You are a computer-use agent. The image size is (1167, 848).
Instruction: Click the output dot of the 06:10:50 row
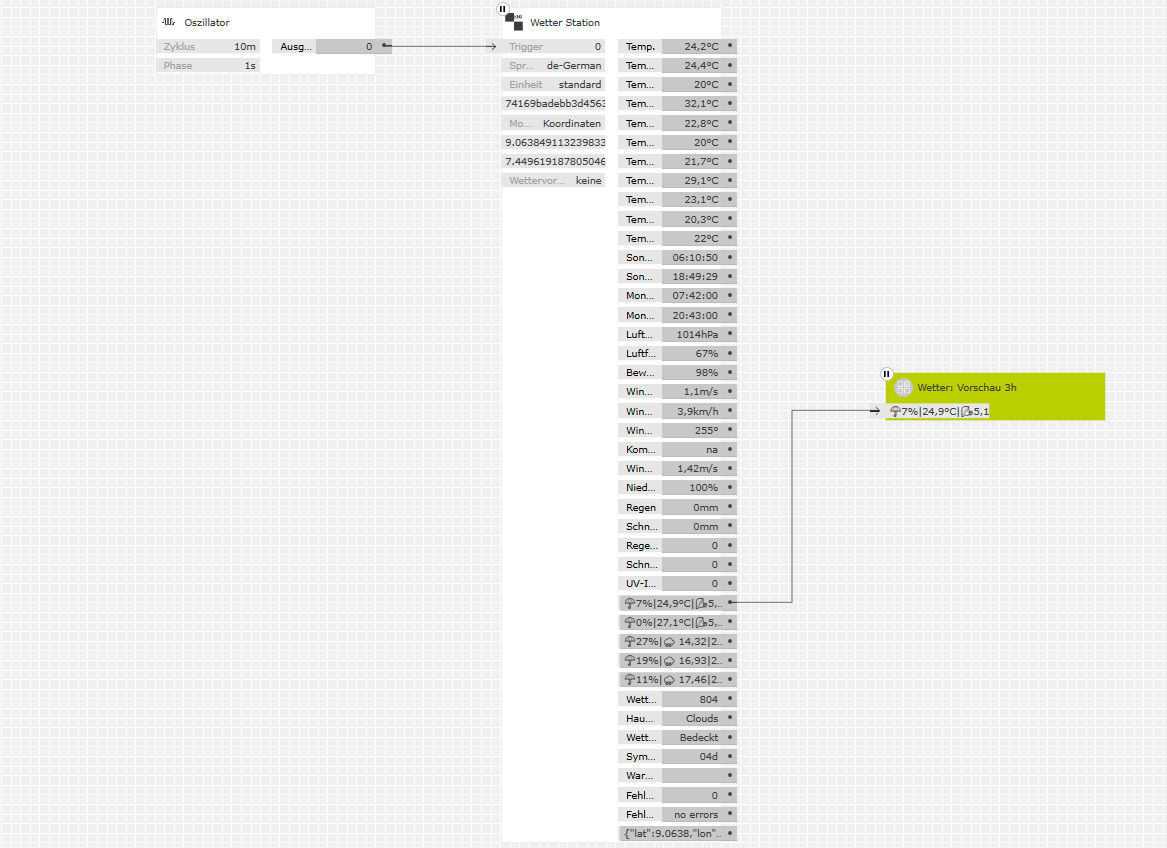[730, 257]
